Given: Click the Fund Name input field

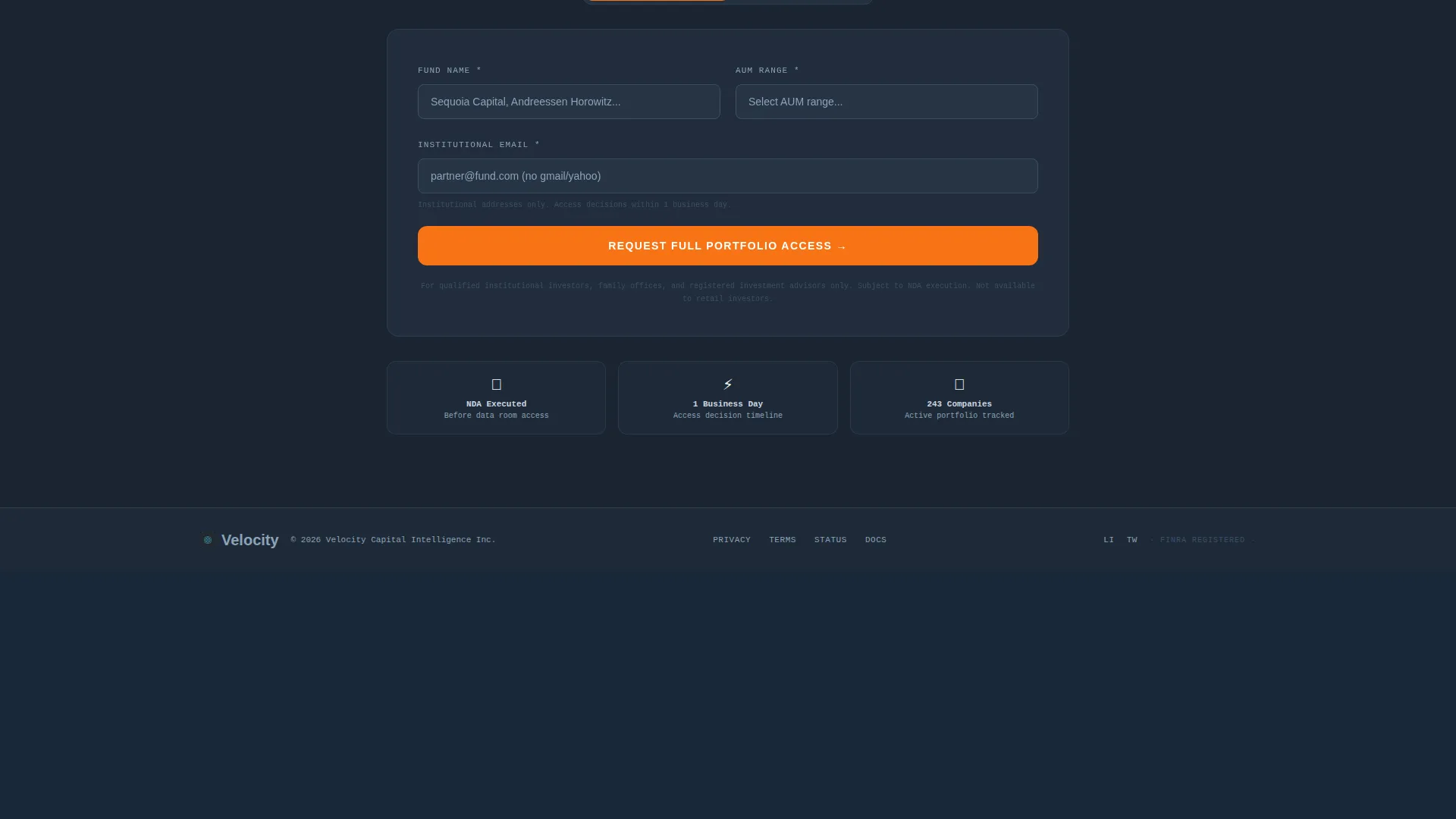Looking at the screenshot, I should click(569, 102).
